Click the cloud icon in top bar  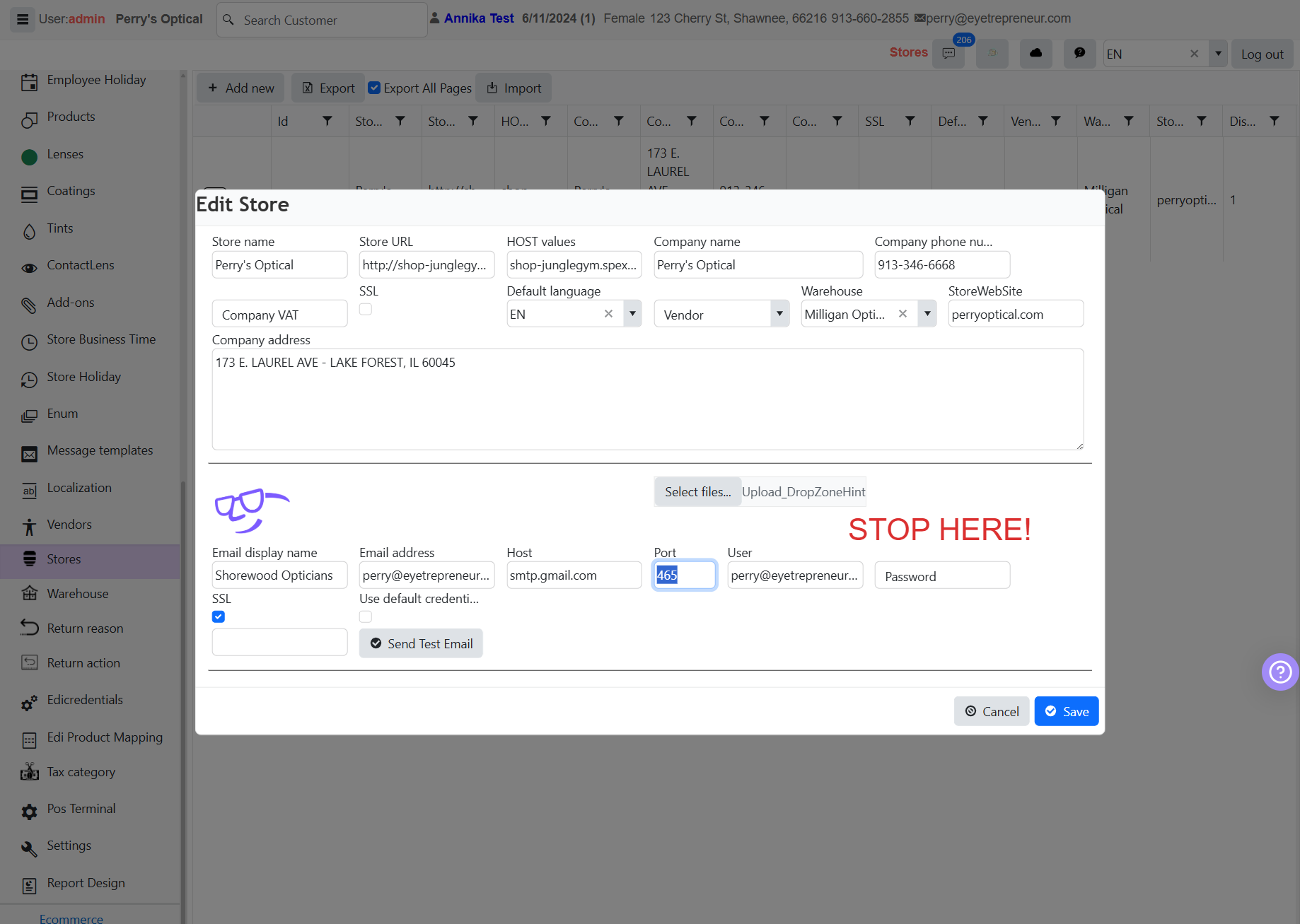click(1035, 54)
